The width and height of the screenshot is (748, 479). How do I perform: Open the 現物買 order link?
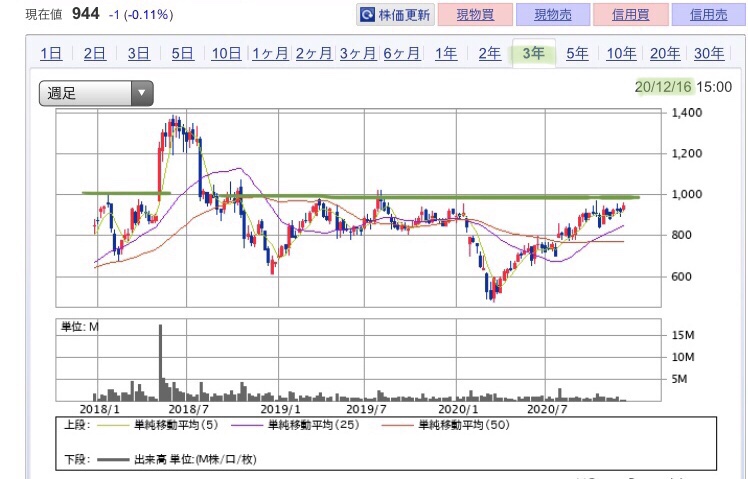coord(475,15)
